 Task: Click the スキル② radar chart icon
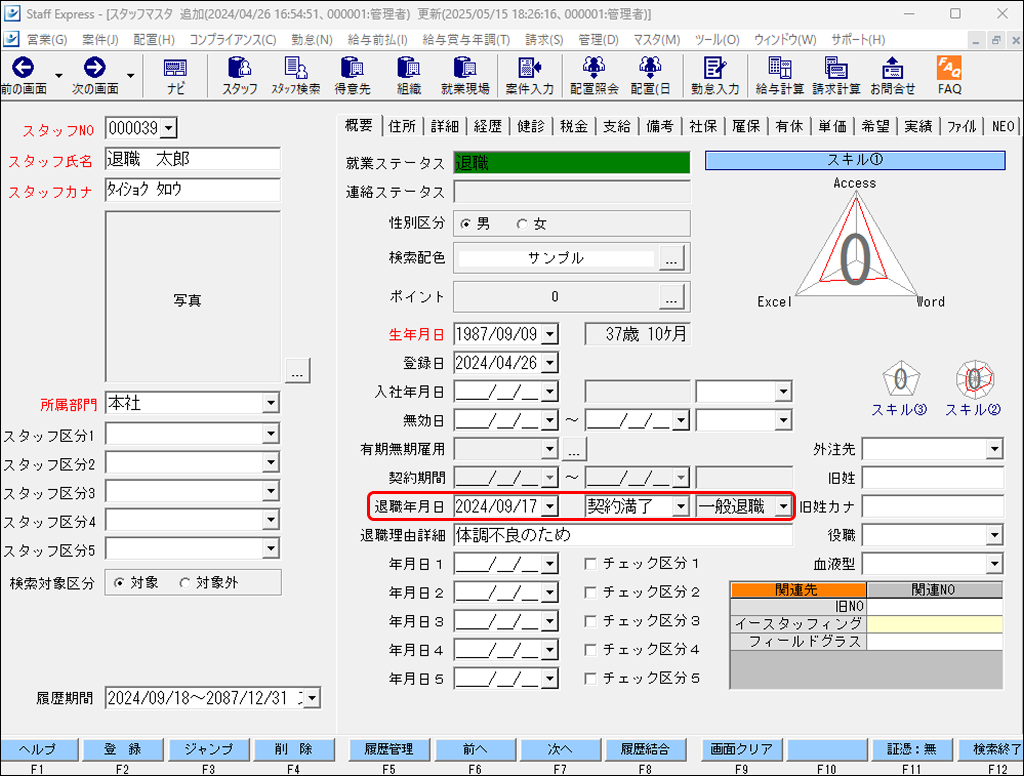pos(974,378)
